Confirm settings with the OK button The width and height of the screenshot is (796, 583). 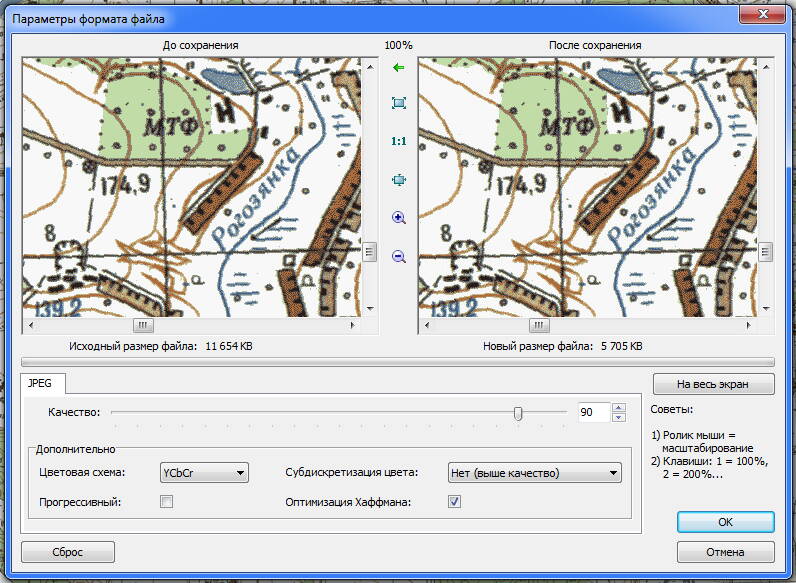tap(725, 522)
